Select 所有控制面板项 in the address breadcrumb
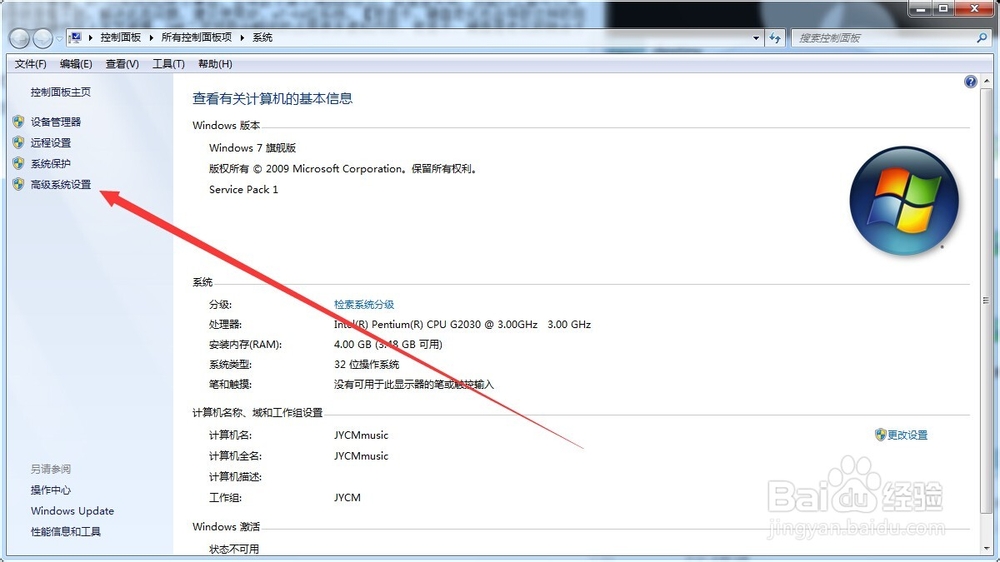The height and width of the screenshot is (562, 1000). click(x=196, y=38)
